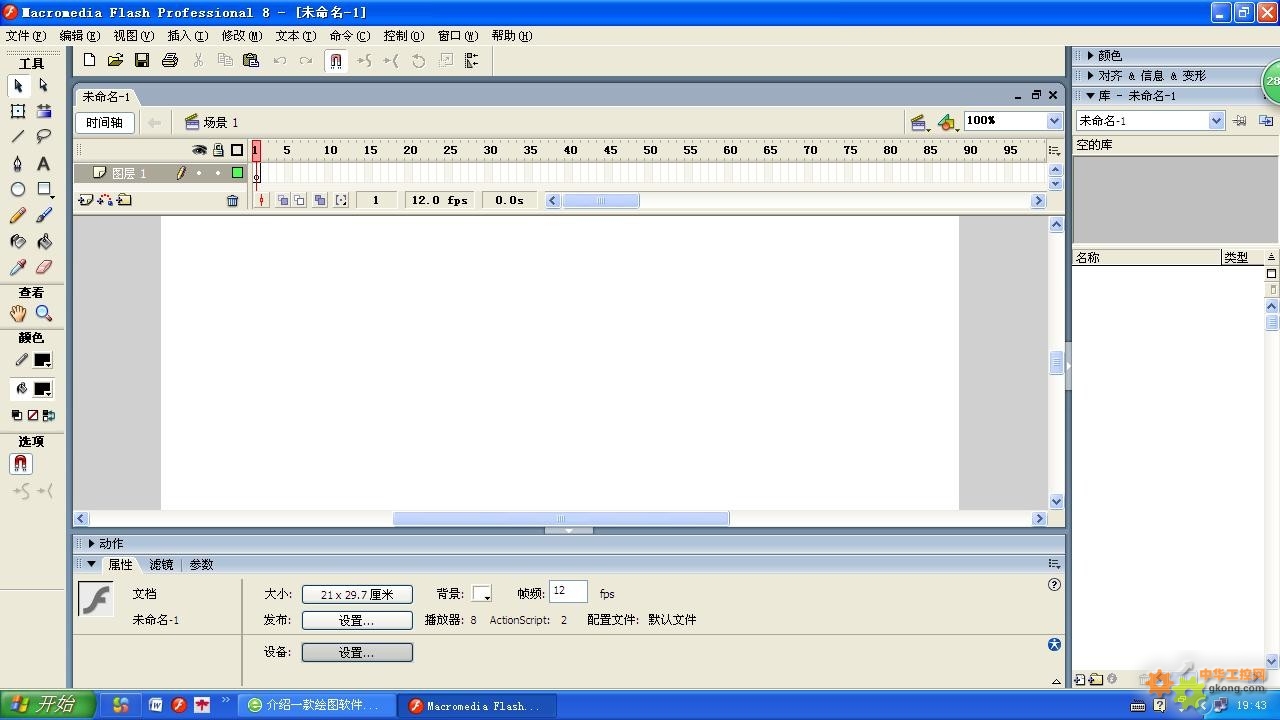The width and height of the screenshot is (1280, 720).
Task: Collapse the 库 - 未命名-1 panel
Action: 1091,96
